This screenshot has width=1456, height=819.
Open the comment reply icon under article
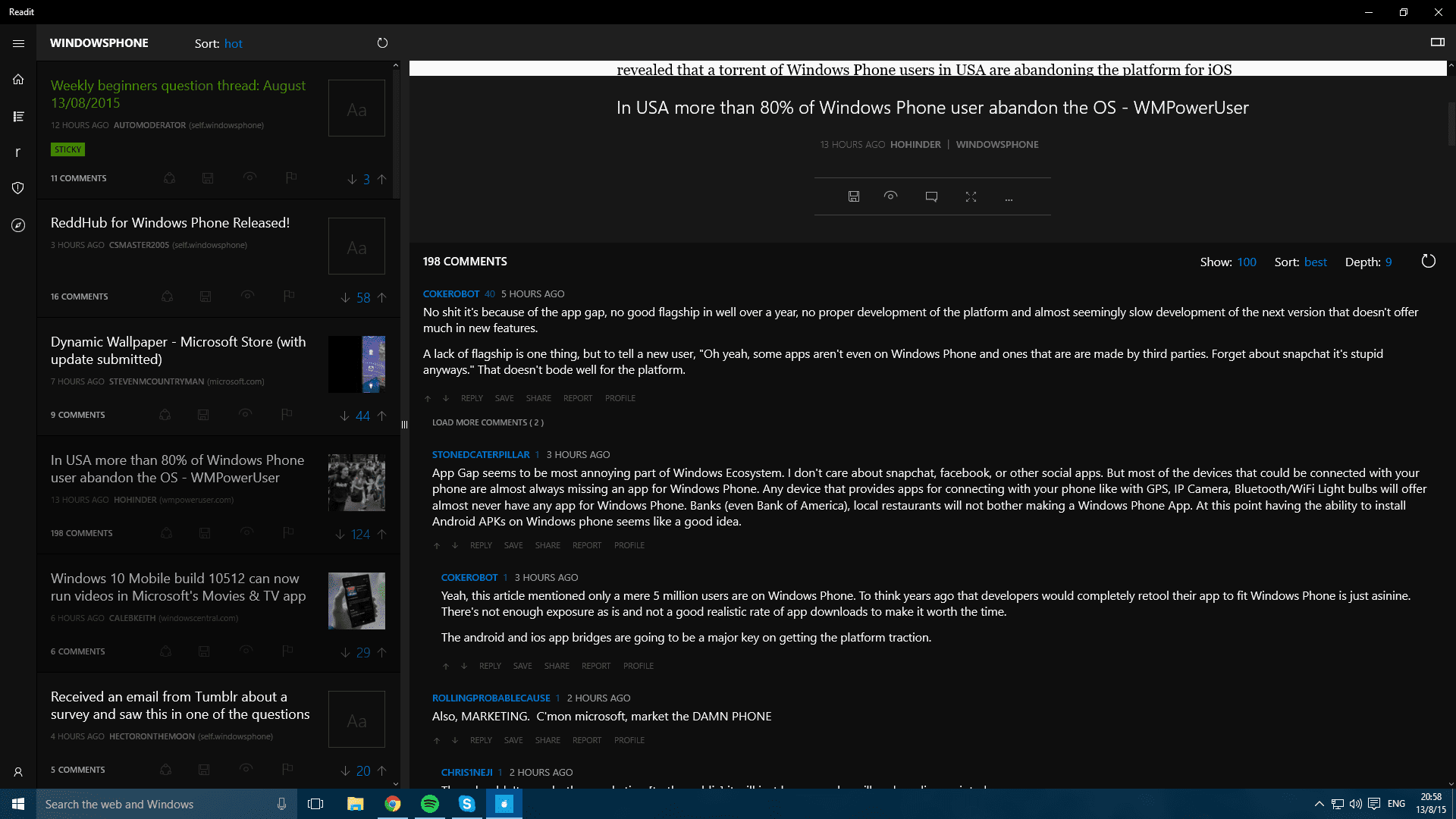931,196
